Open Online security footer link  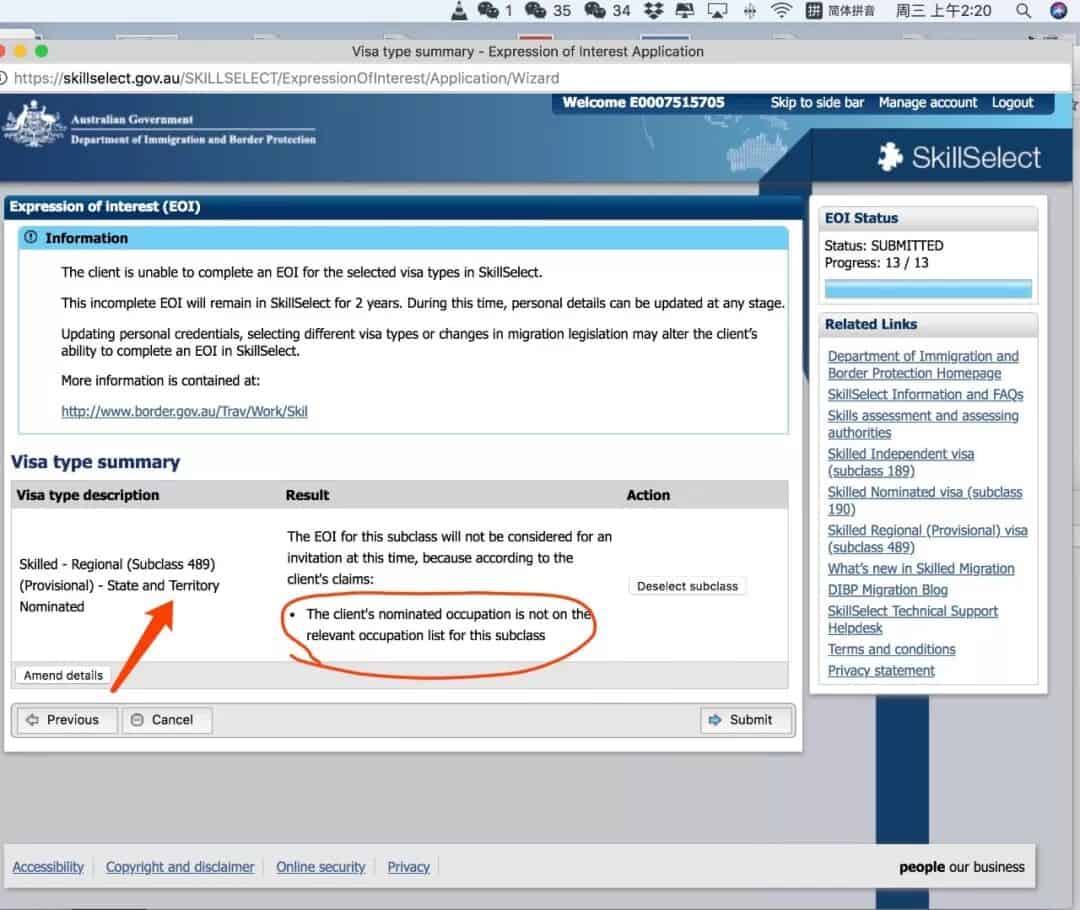click(x=320, y=867)
